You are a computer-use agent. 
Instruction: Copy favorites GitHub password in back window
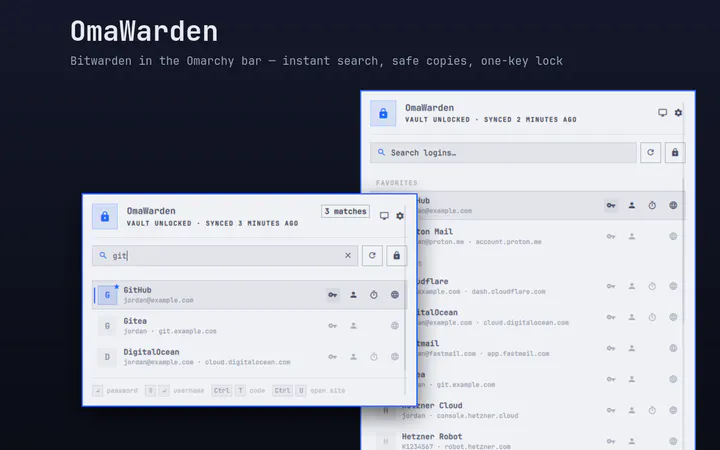point(611,206)
